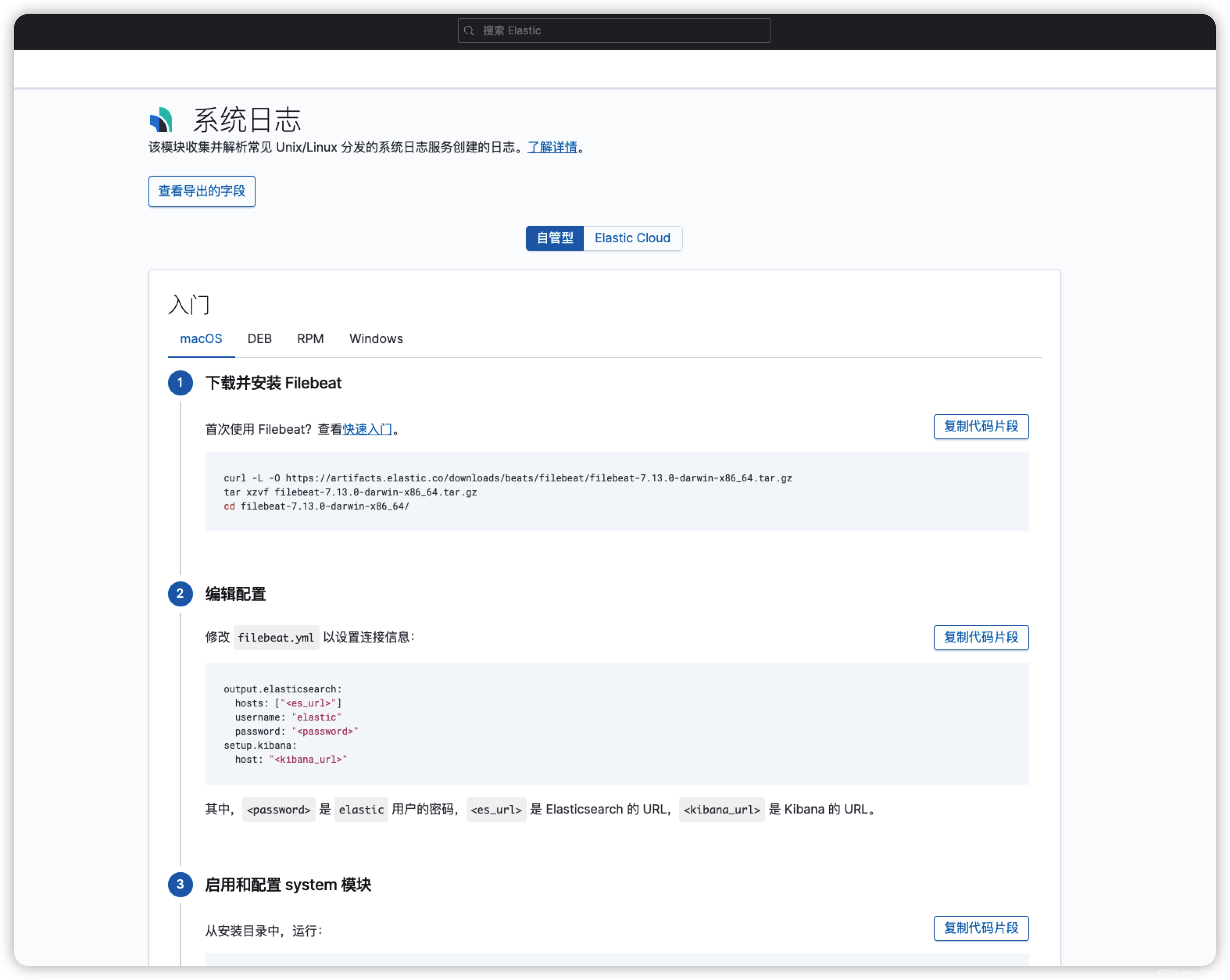The image size is (1230, 980).
Task: Click the step 2 number badge
Action: click(180, 594)
